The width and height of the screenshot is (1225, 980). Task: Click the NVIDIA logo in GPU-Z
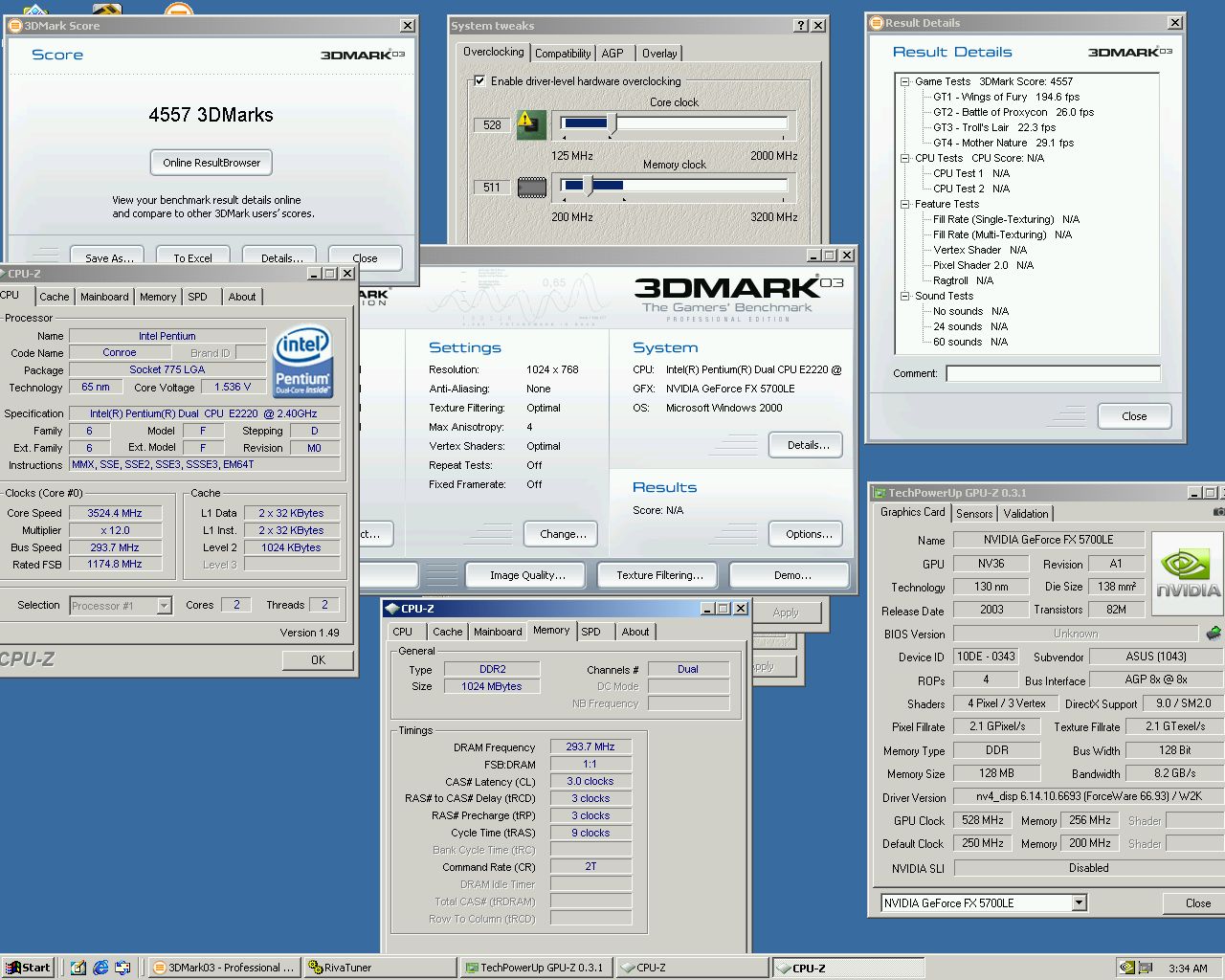[1188, 572]
